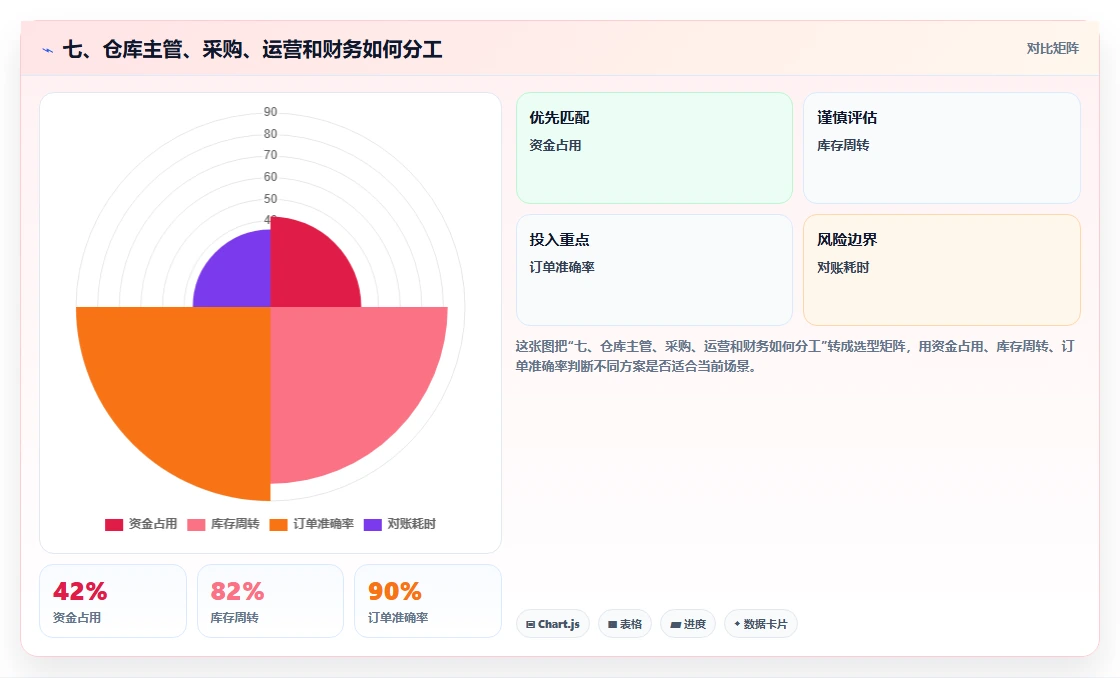Viewport: 1120px width, 678px height.
Task: Click the diamond icon in the 数据卡片 chip
Action: coord(737,624)
